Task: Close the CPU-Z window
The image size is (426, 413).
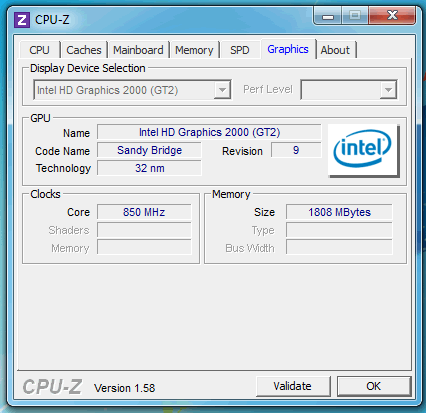Action: [392, 15]
